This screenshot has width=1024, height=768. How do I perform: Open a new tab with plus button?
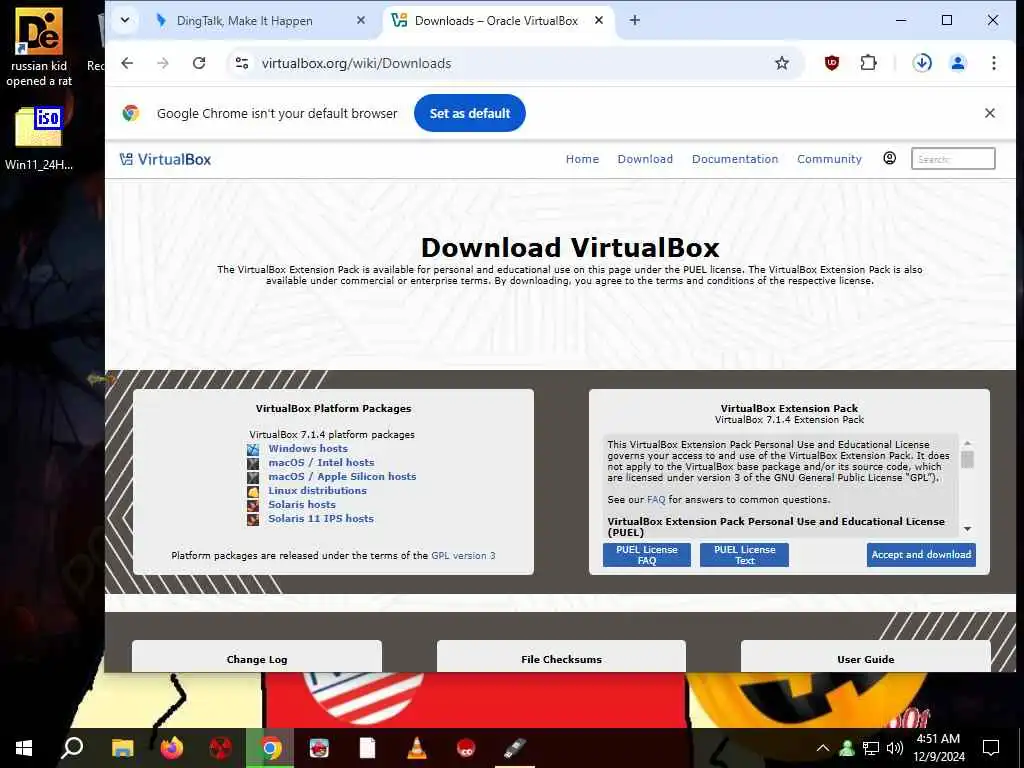[634, 21]
